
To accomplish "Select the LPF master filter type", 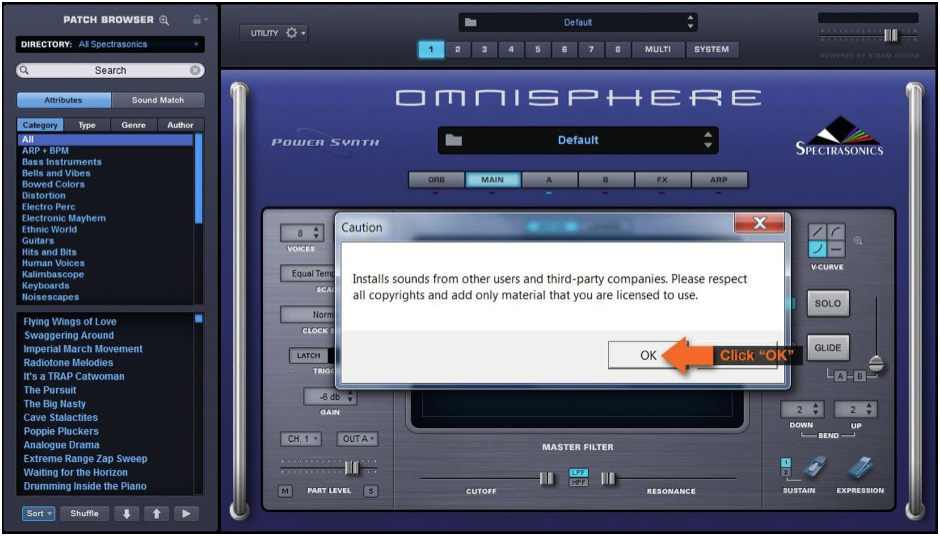I will pyautogui.click(x=579, y=473).
